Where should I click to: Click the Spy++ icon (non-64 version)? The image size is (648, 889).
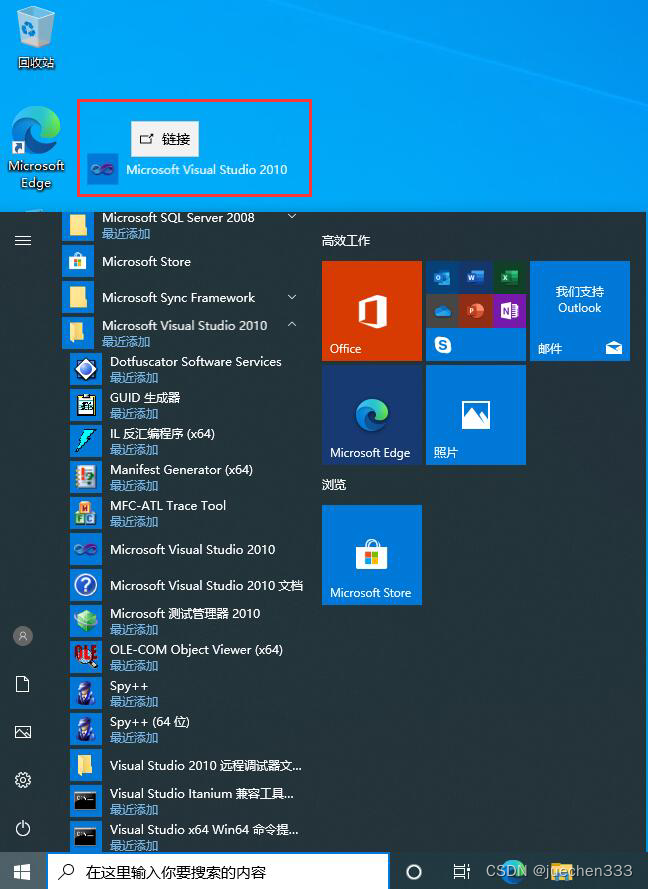tap(86, 693)
